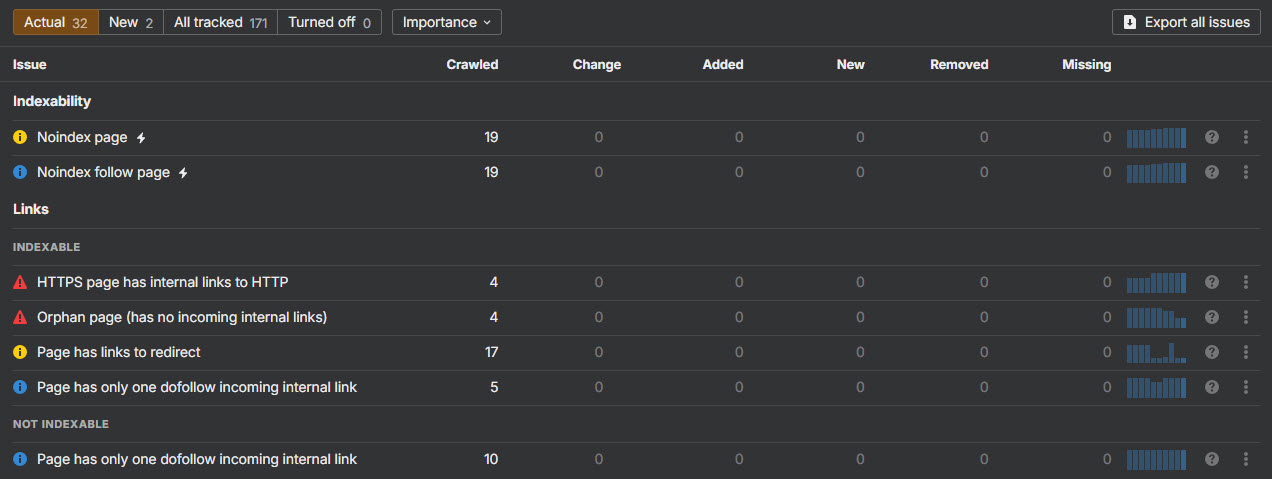Image resolution: width=1272 pixels, height=479 pixels.
Task: Switch to the New issues tab
Action: (x=130, y=22)
